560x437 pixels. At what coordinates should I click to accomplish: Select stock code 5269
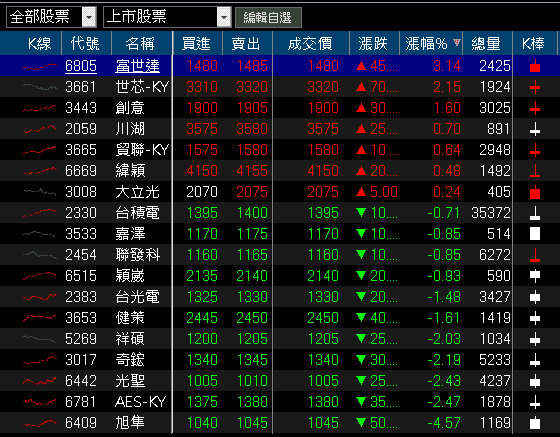tap(81, 339)
